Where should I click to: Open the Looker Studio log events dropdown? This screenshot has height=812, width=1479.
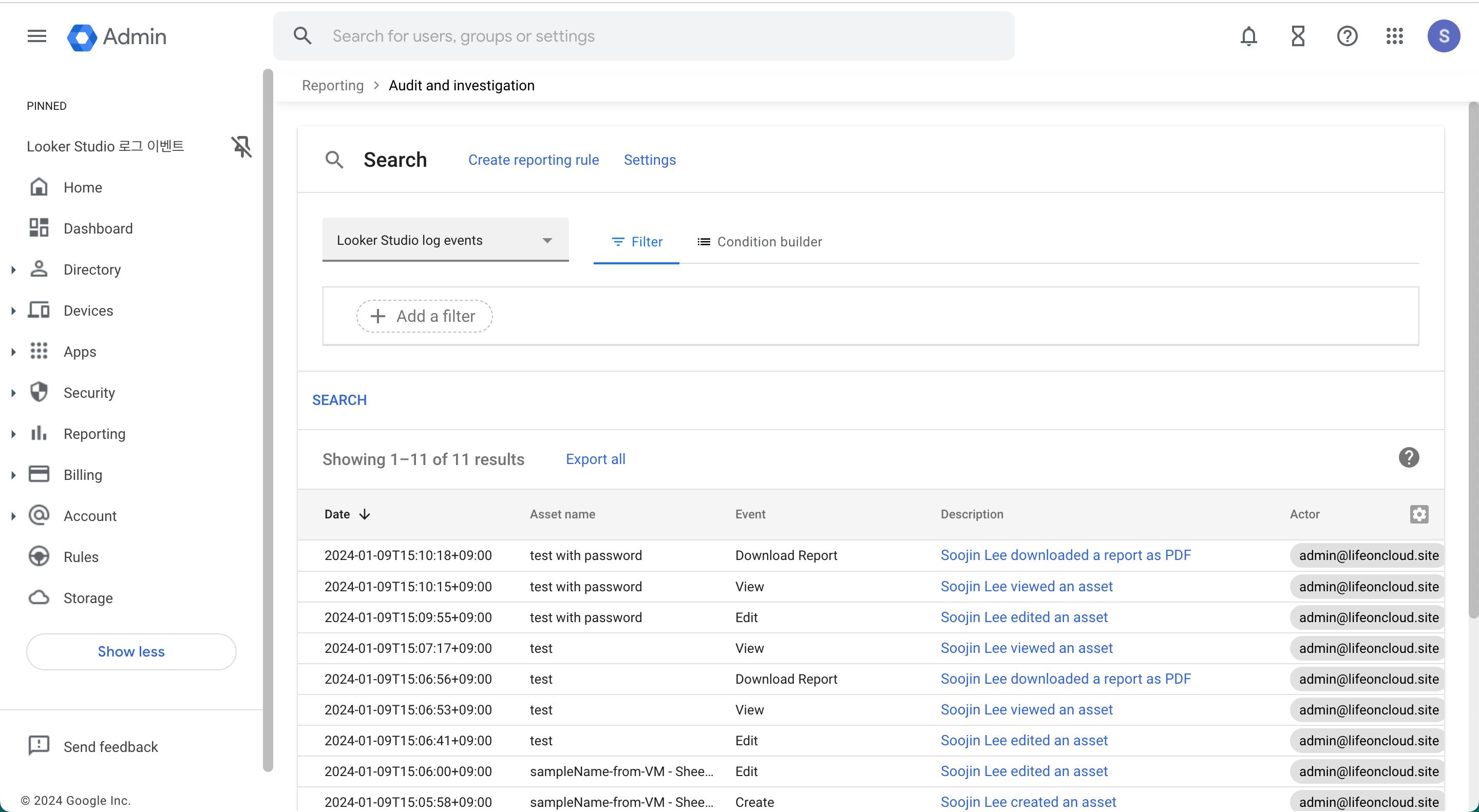tap(445, 240)
